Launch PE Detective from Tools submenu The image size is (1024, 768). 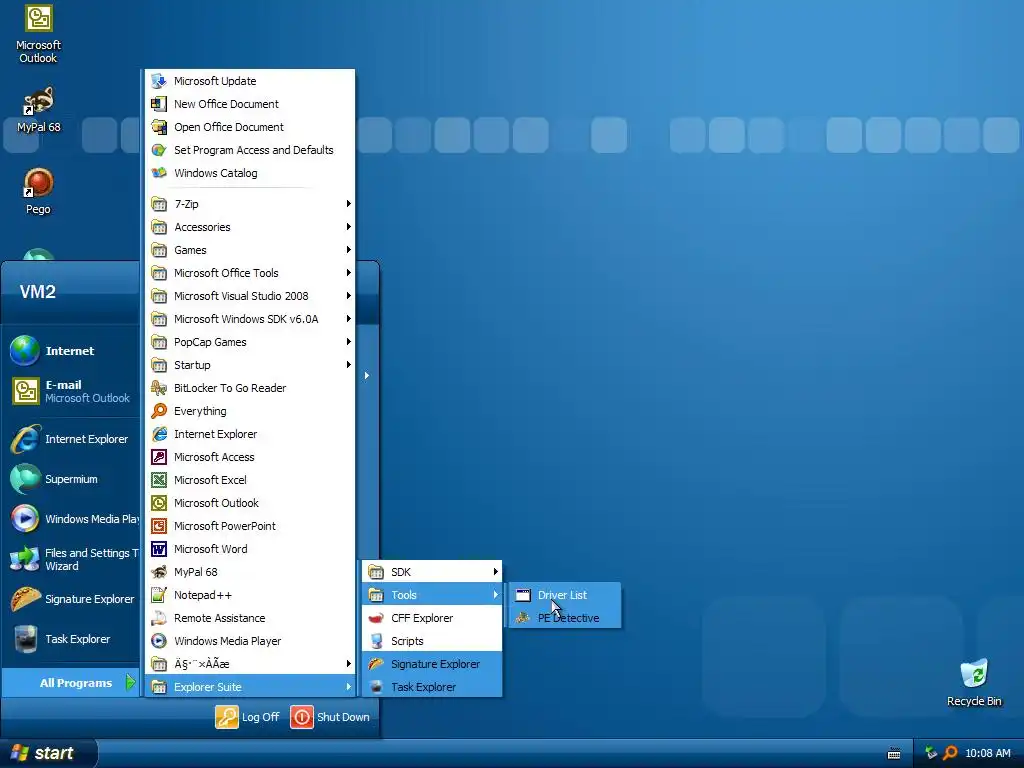[563, 618]
